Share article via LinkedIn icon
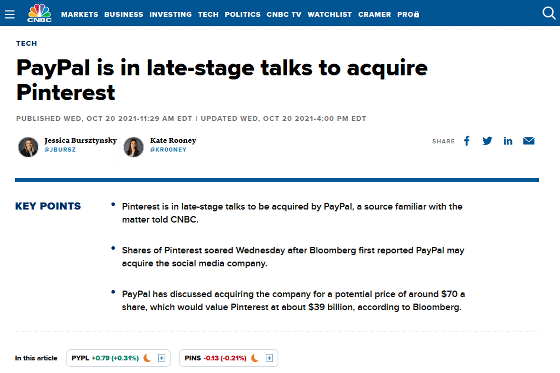This screenshot has height=373, width=560. 508,141
